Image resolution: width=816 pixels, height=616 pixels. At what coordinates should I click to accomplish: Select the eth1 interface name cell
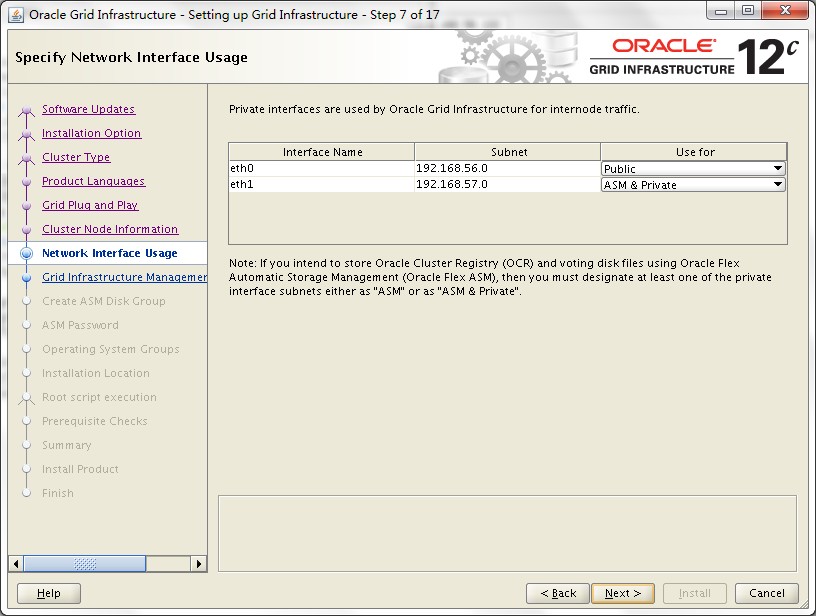(322, 184)
